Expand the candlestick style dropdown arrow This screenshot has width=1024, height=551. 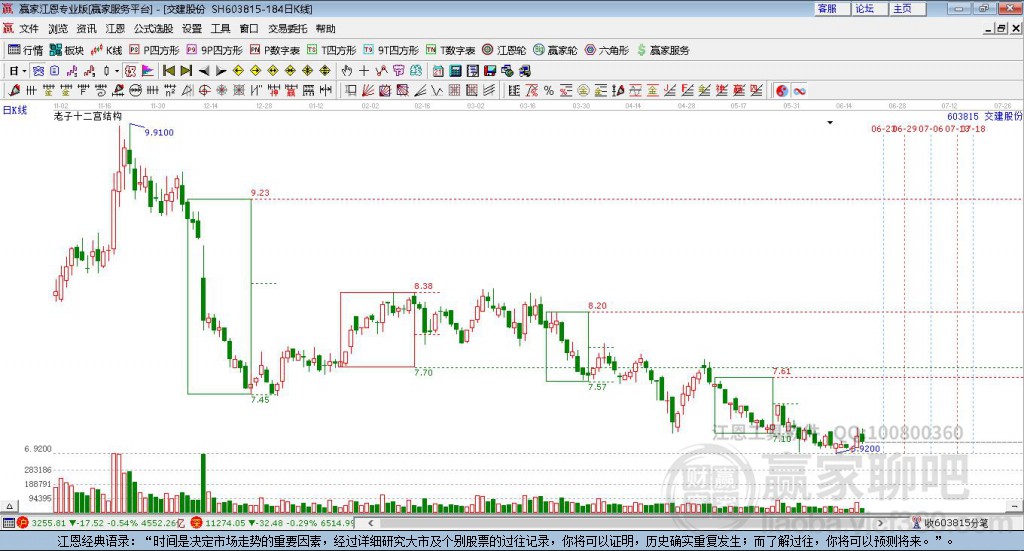point(117,71)
